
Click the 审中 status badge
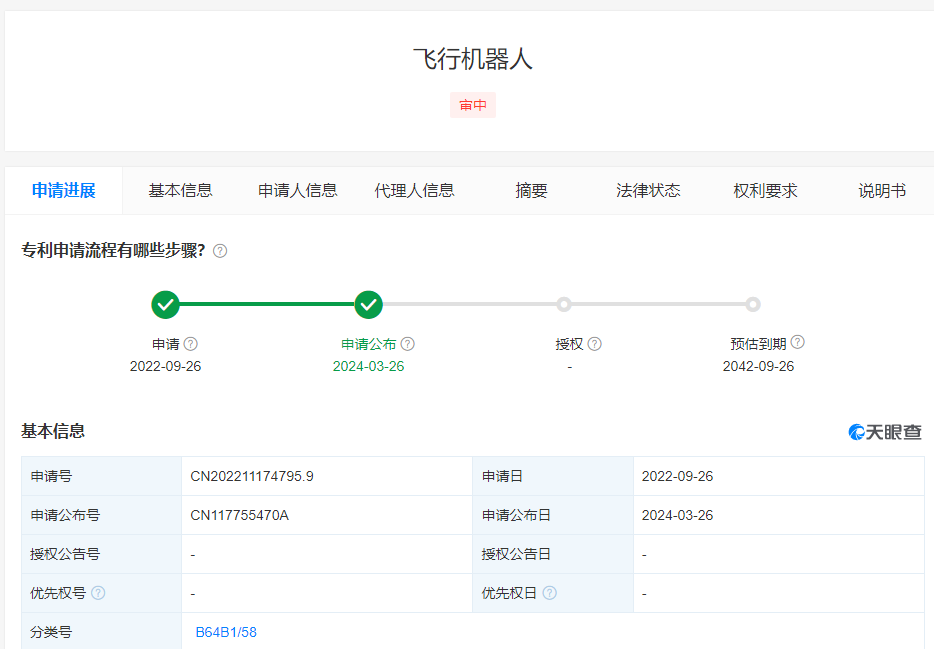pyautogui.click(x=473, y=105)
